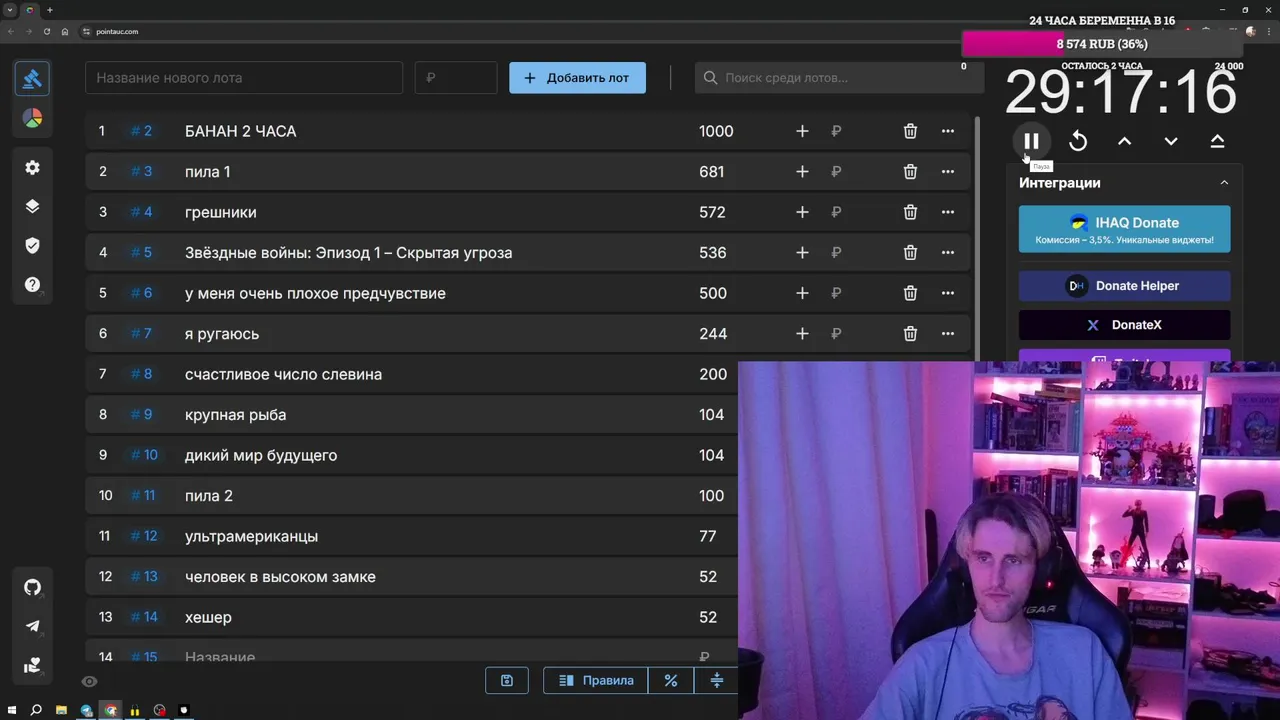Viewport: 1280px width, 720px height.
Task: Select the дикий мир будущего lot name
Action: pos(261,455)
